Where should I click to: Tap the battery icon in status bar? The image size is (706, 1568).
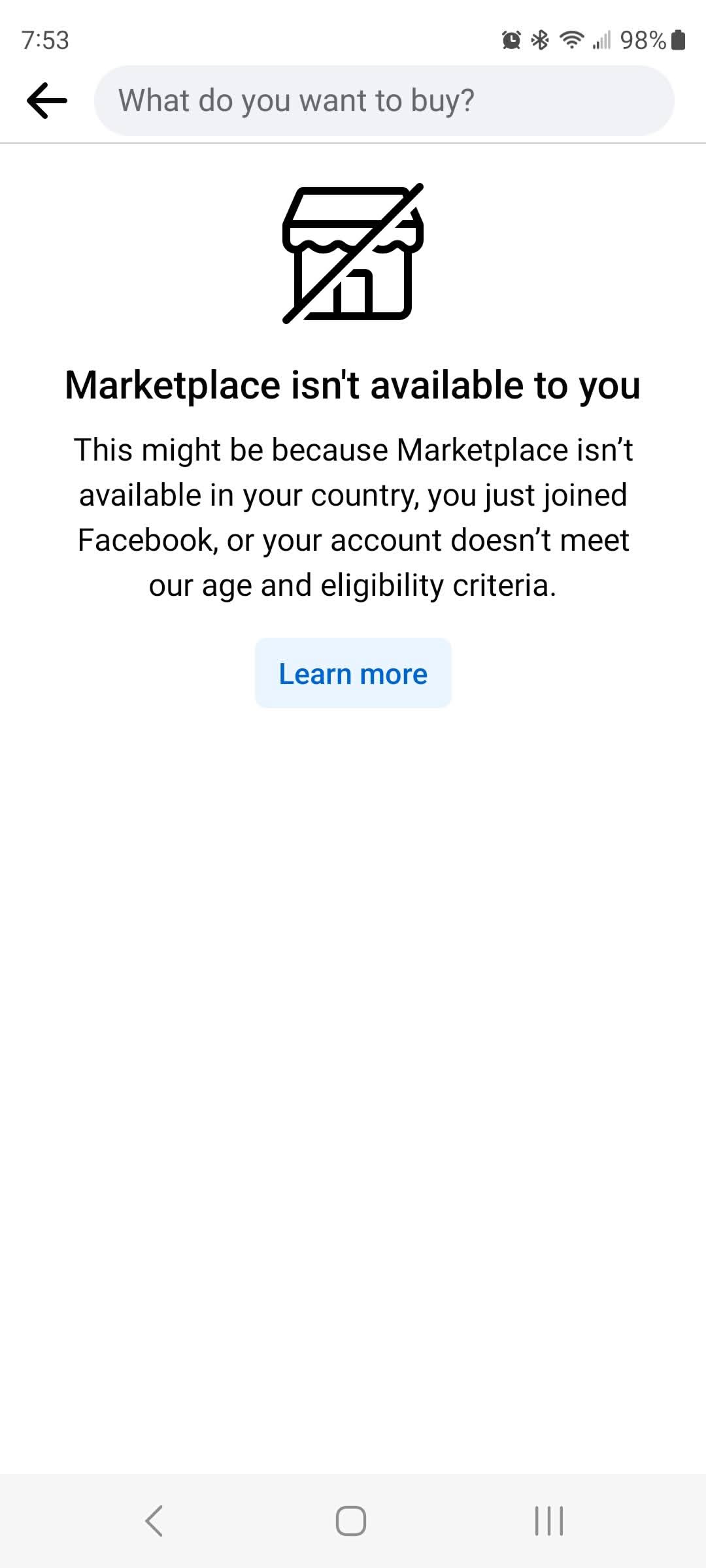click(679, 41)
